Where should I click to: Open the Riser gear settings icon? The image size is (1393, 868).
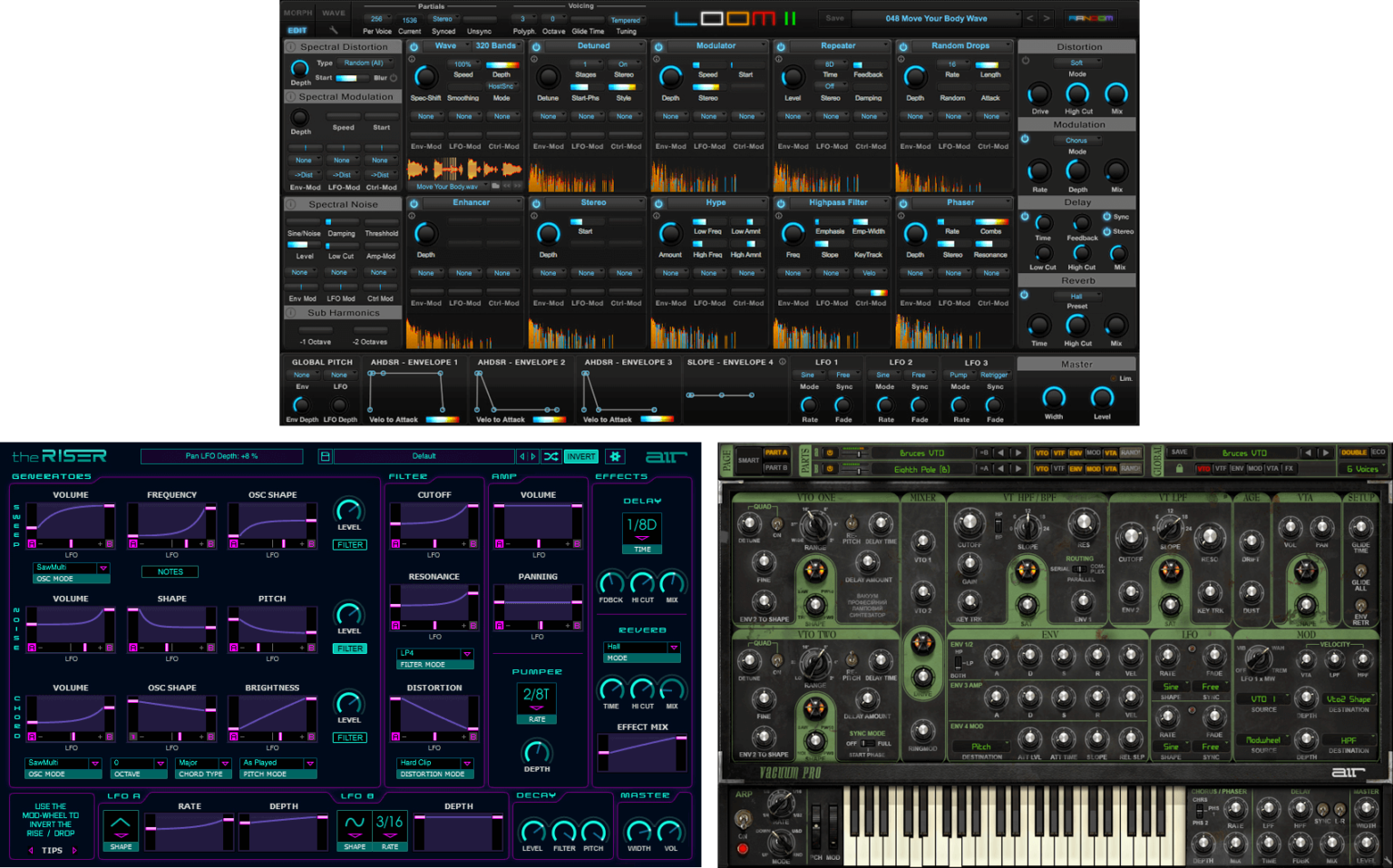tap(615, 456)
